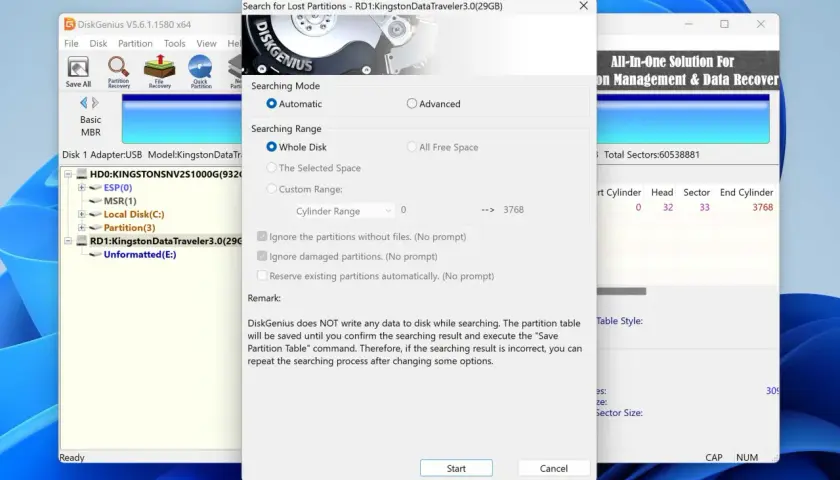Image resolution: width=840 pixels, height=480 pixels.
Task: Click the DiskGenius app logo icon
Action: click(70, 24)
